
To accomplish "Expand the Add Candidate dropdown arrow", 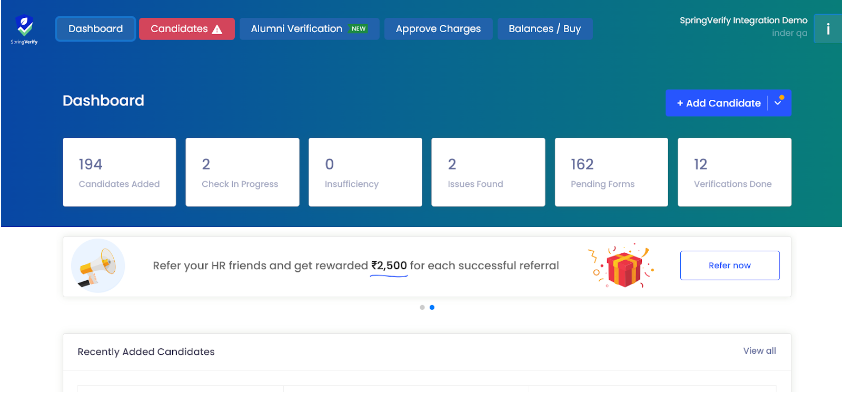I will (x=778, y=103).
